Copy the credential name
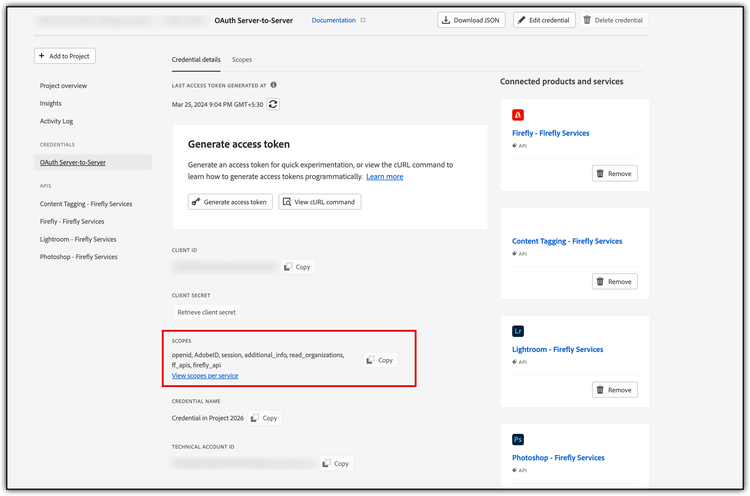750x496 pixels. point(265,418)
